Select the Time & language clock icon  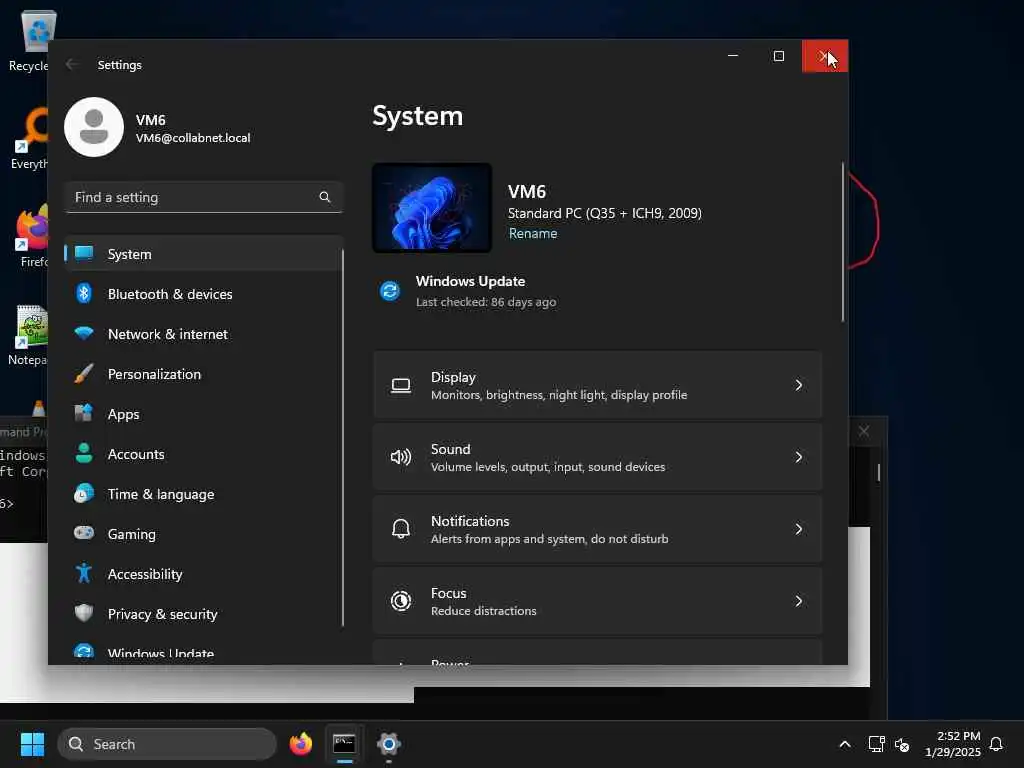84,494
